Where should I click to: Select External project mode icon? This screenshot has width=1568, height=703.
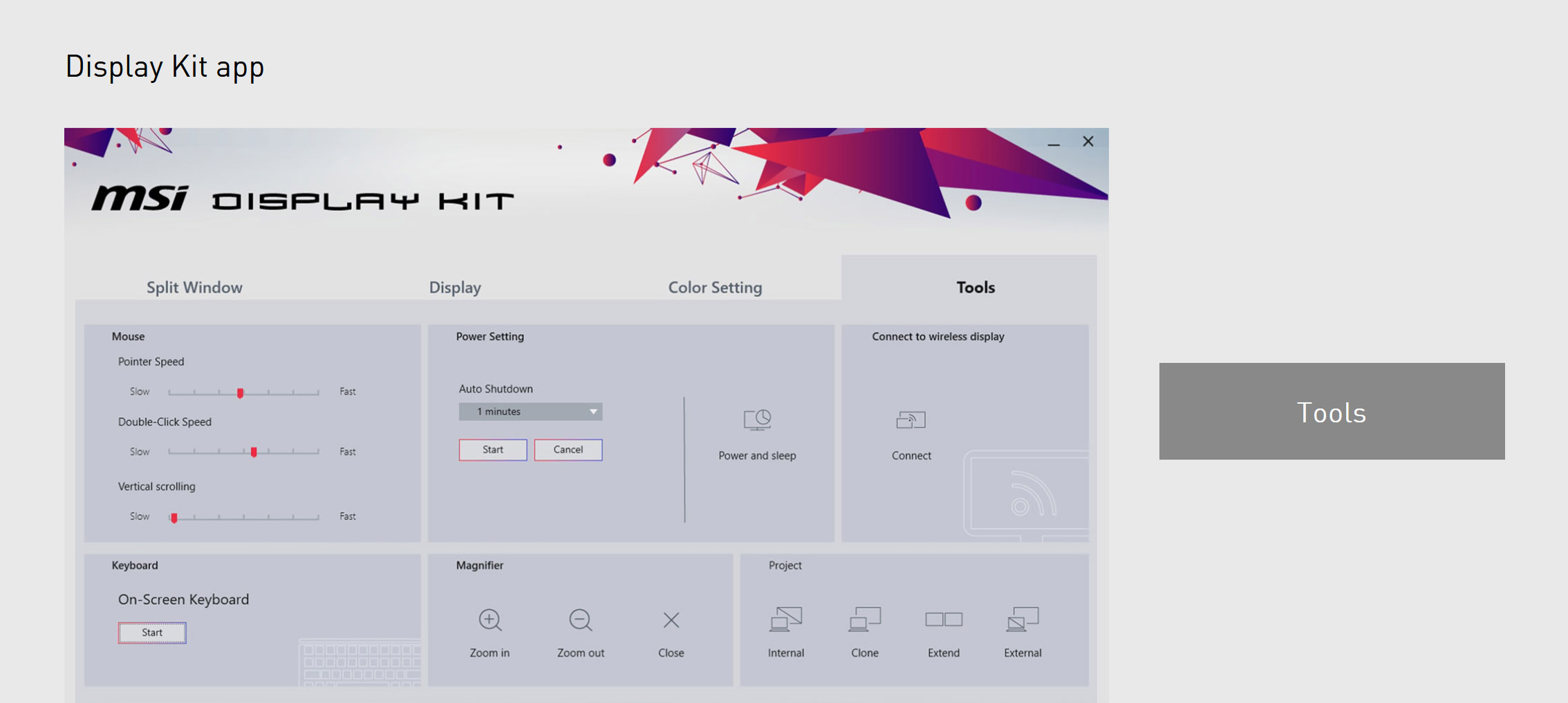point(1023,619)
